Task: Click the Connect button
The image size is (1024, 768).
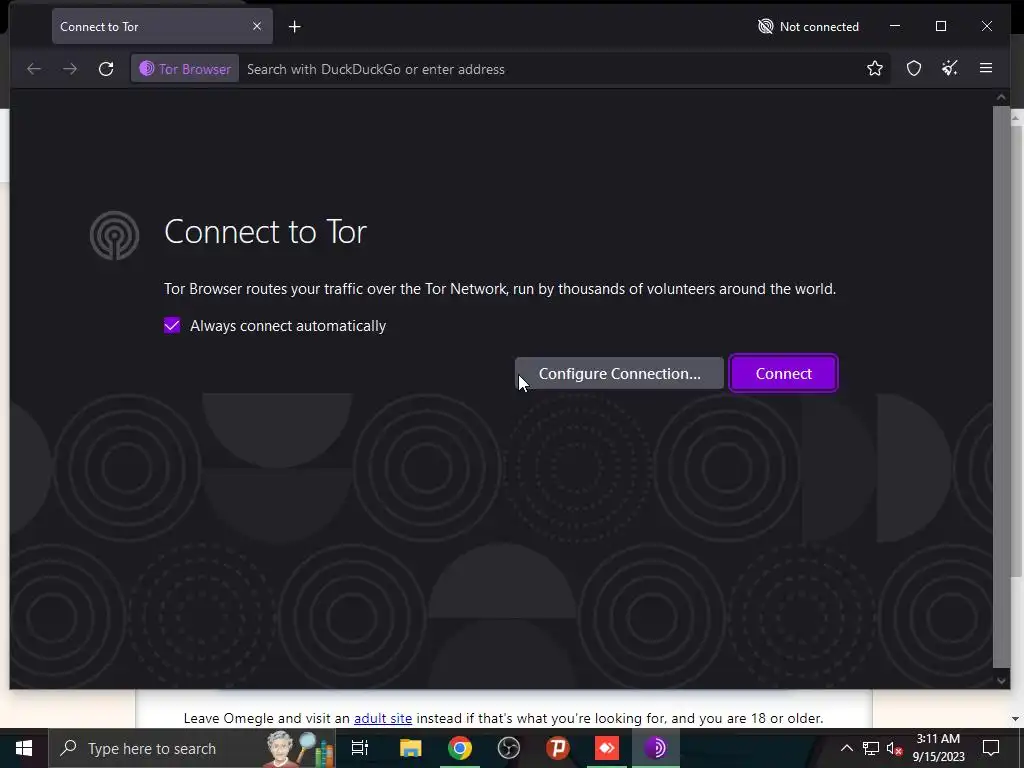Action: [x=783, y=374]
